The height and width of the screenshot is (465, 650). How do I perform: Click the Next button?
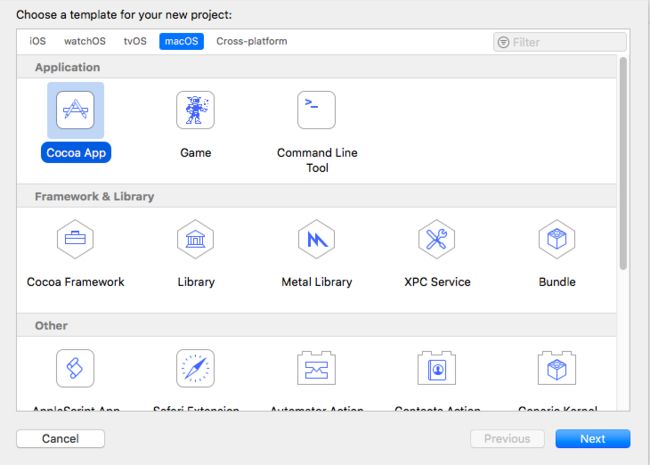coord(593,438)
